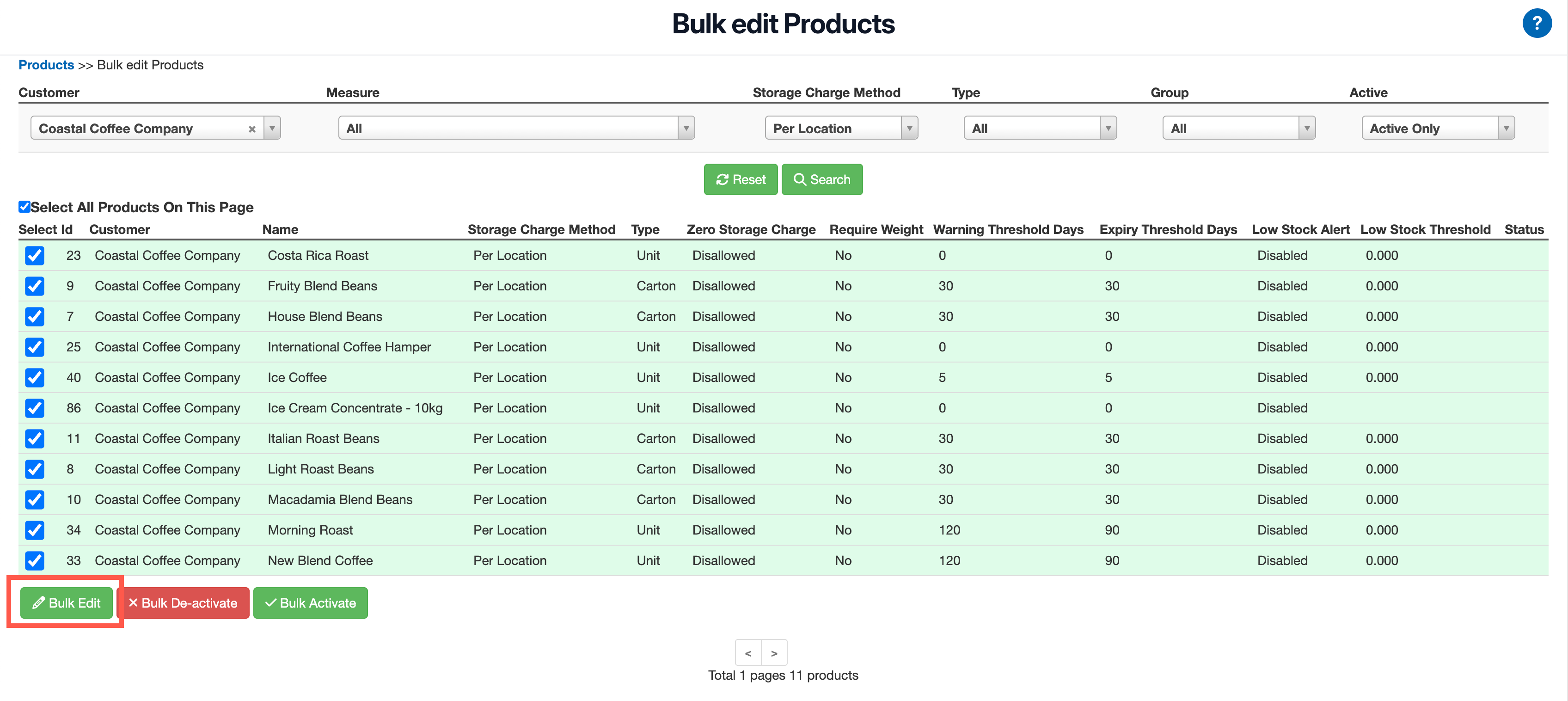Screen dimensions: 1568x701
Task: Go to previous page arrow
Action: (x=748, y=653)
